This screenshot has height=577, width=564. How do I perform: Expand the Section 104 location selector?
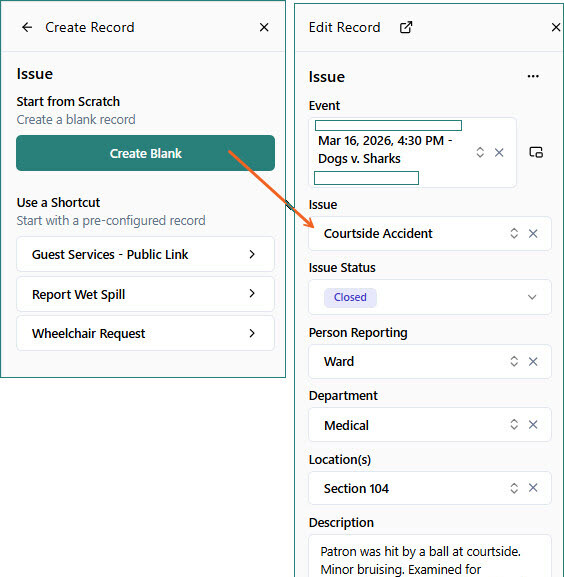tap(514, 488)
